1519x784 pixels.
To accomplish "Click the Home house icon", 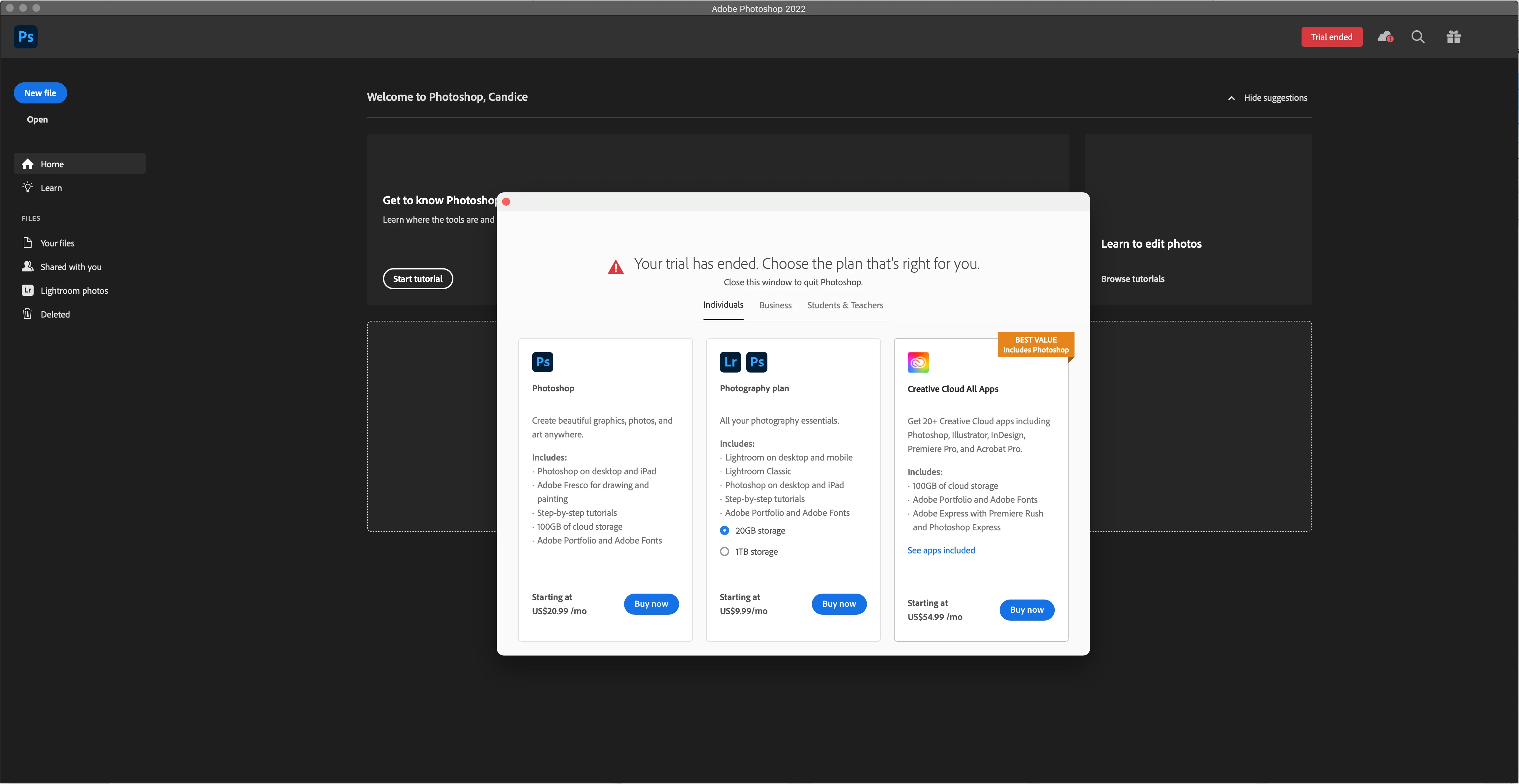I will 28,164.
